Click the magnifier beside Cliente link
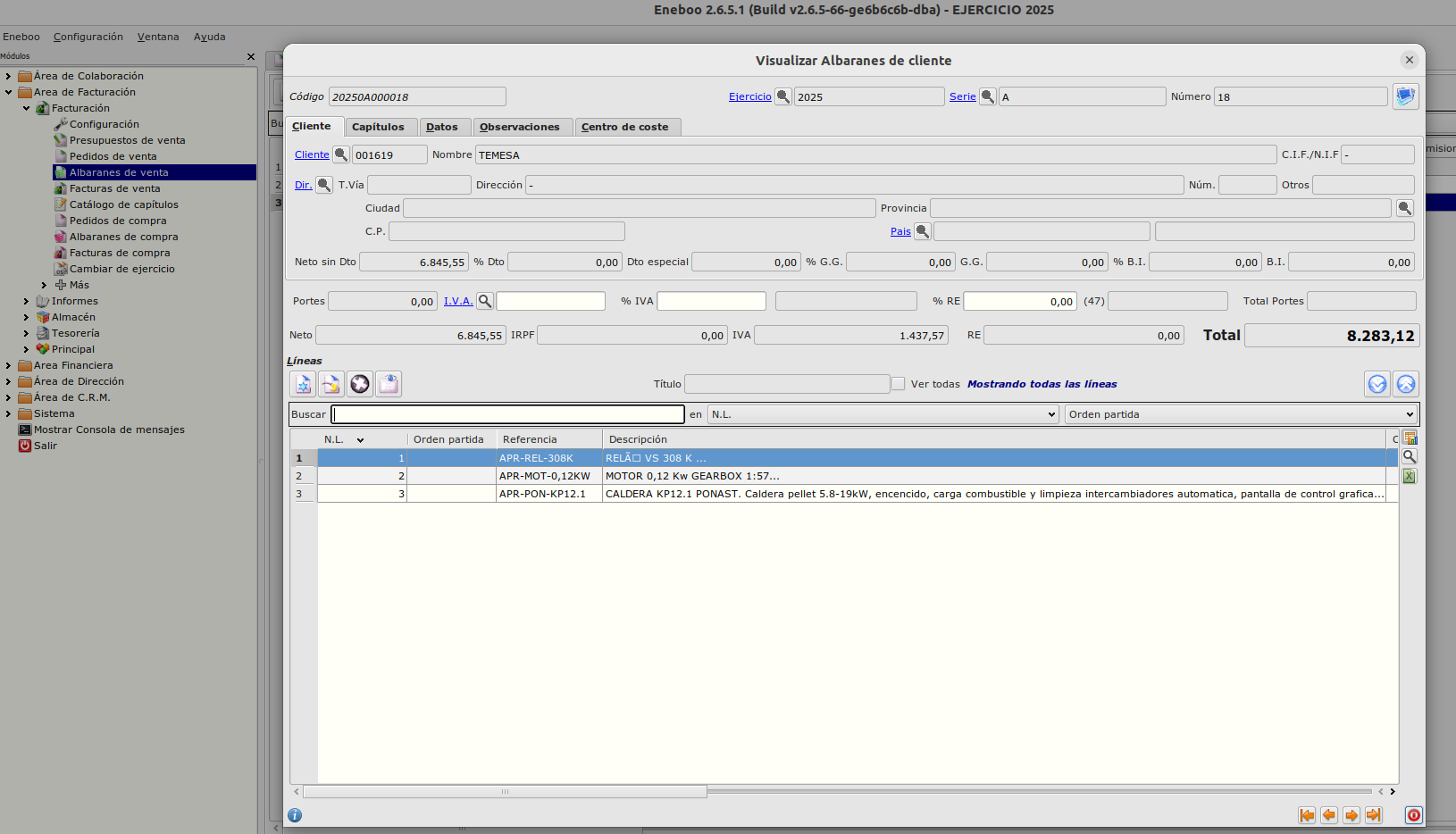Image resolution: width=1456 pixels, height=834 pixels. click(341, 154)
